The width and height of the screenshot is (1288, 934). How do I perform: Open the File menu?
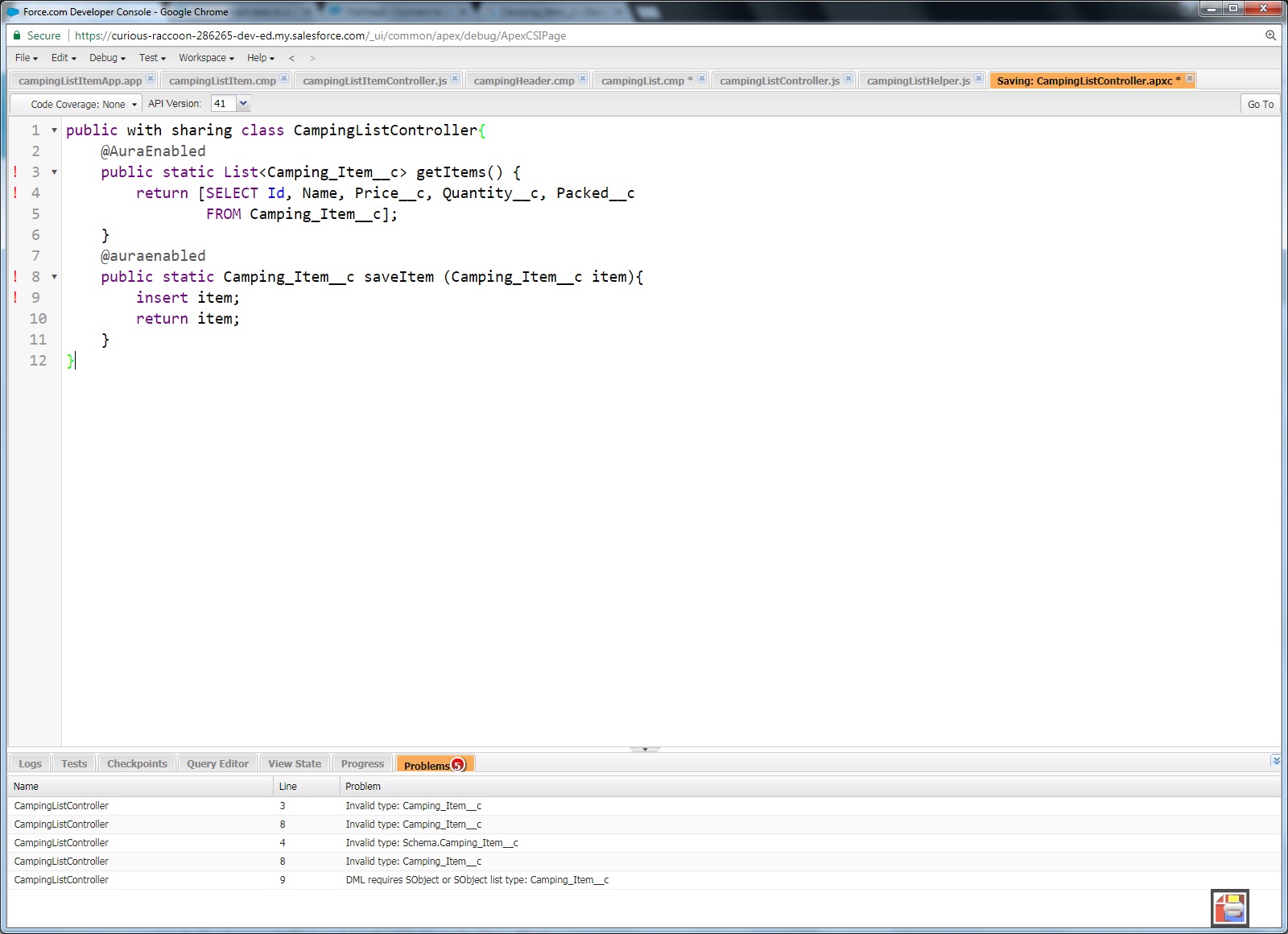[x=26, y=58]
